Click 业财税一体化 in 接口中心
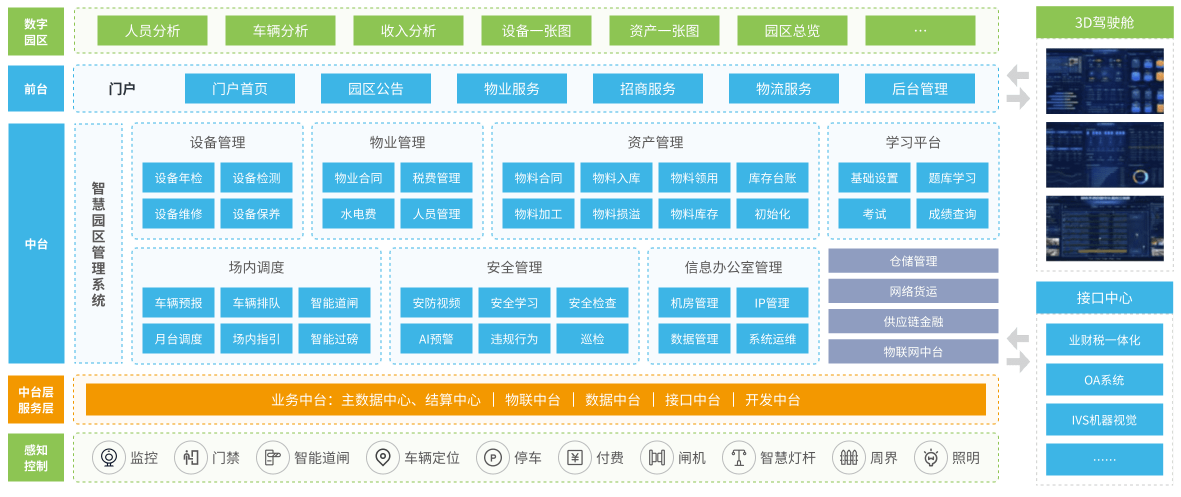 [x=1105, y=340]
